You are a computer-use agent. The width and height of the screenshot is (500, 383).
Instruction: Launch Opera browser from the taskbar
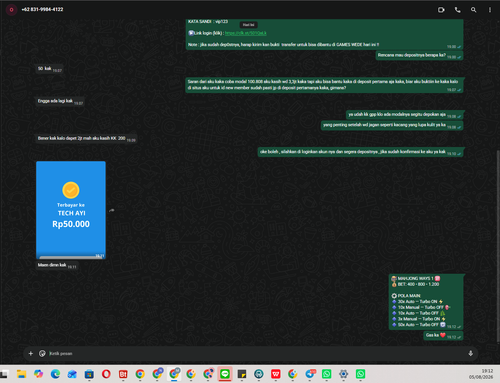(106, 374)
